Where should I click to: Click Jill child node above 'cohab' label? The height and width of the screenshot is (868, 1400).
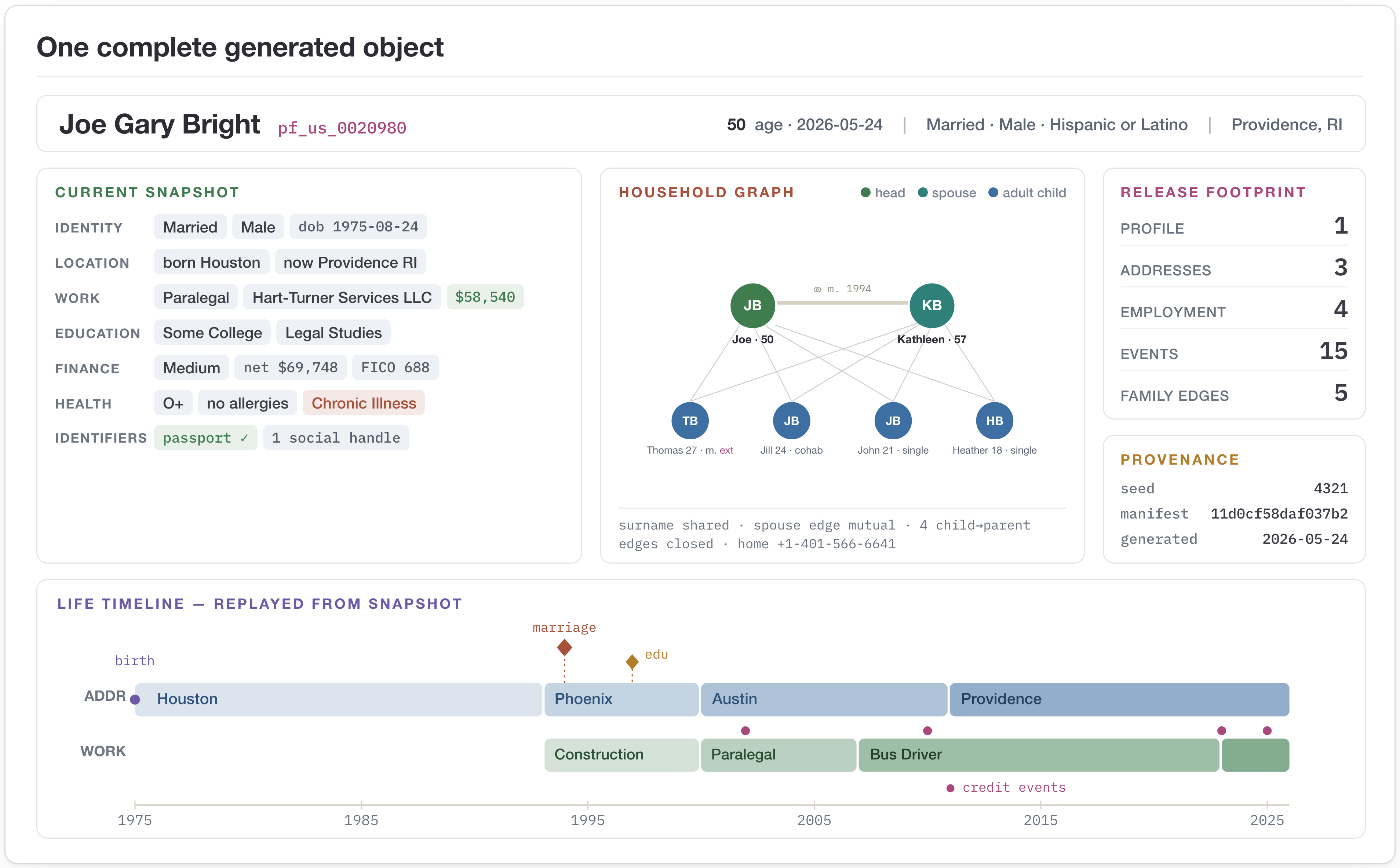click(791, 421)
